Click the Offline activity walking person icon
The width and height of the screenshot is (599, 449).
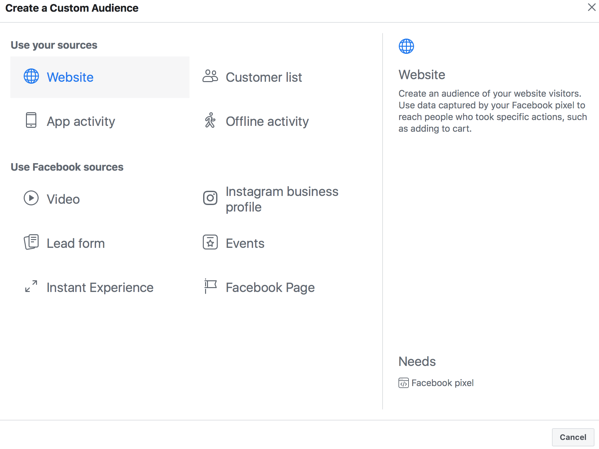click(210, 120)
